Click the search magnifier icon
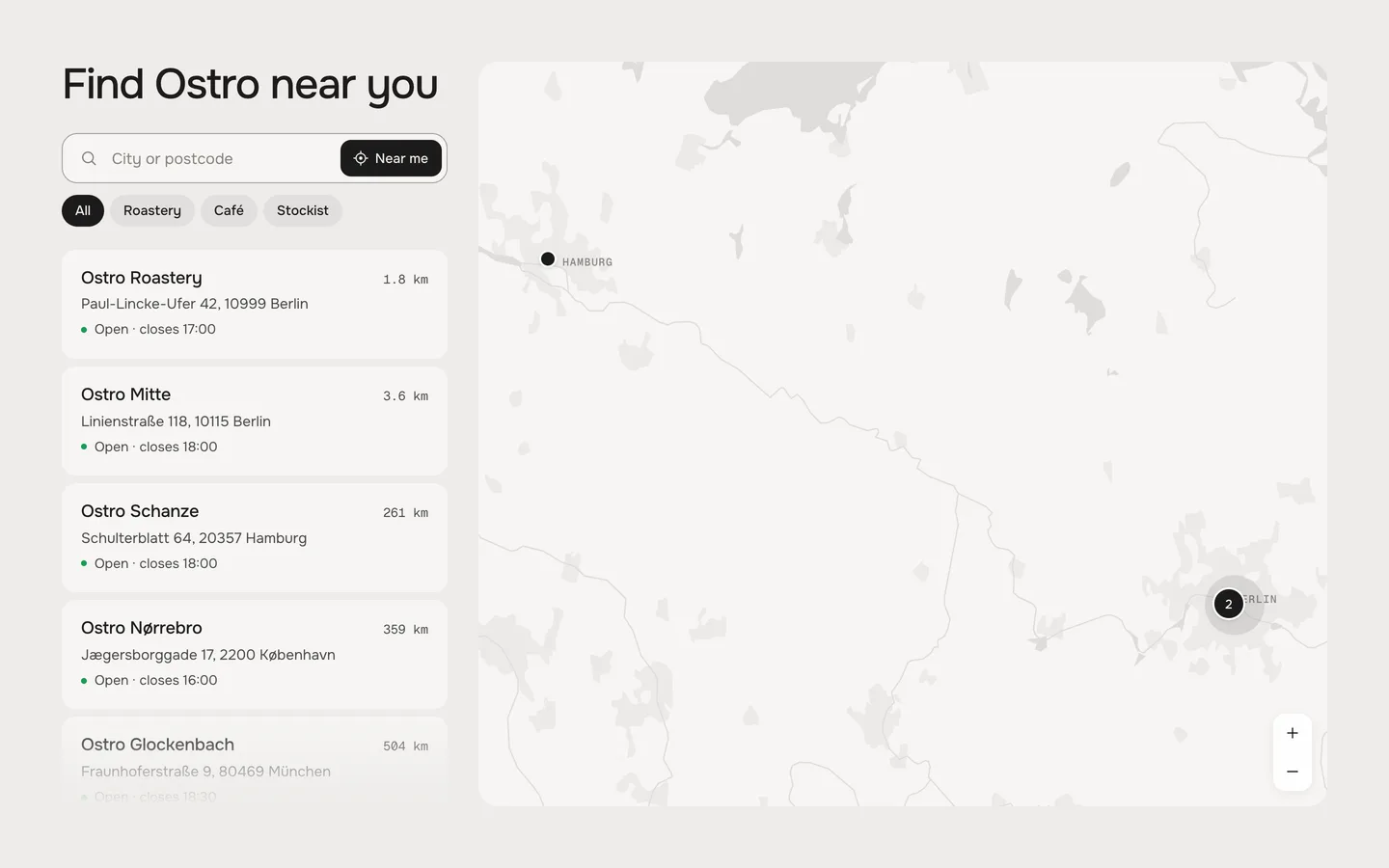The width and height of the screenshot is (1389, 868). click(89, 158)
